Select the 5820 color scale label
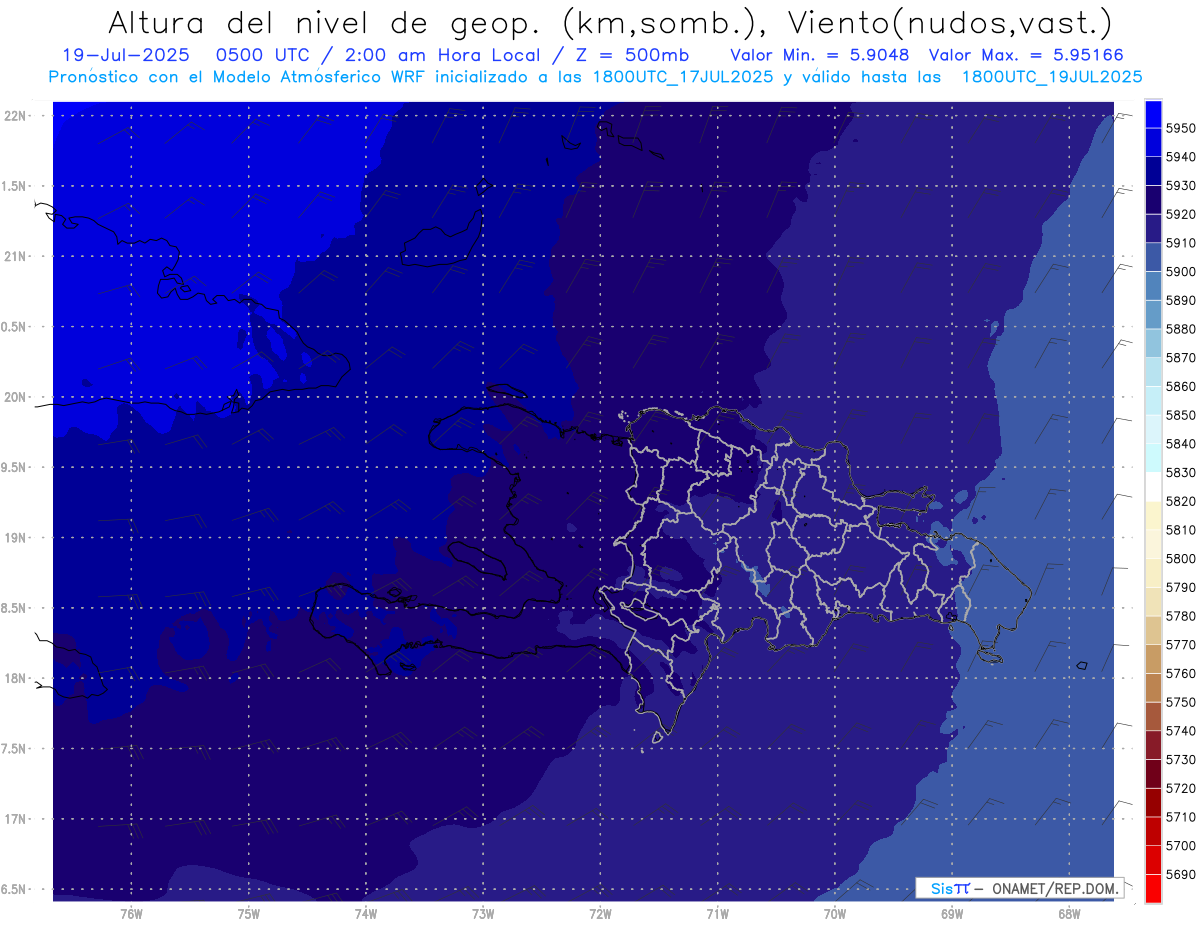The height and width of the screenshot is (927, 1200). point(1181,501)
